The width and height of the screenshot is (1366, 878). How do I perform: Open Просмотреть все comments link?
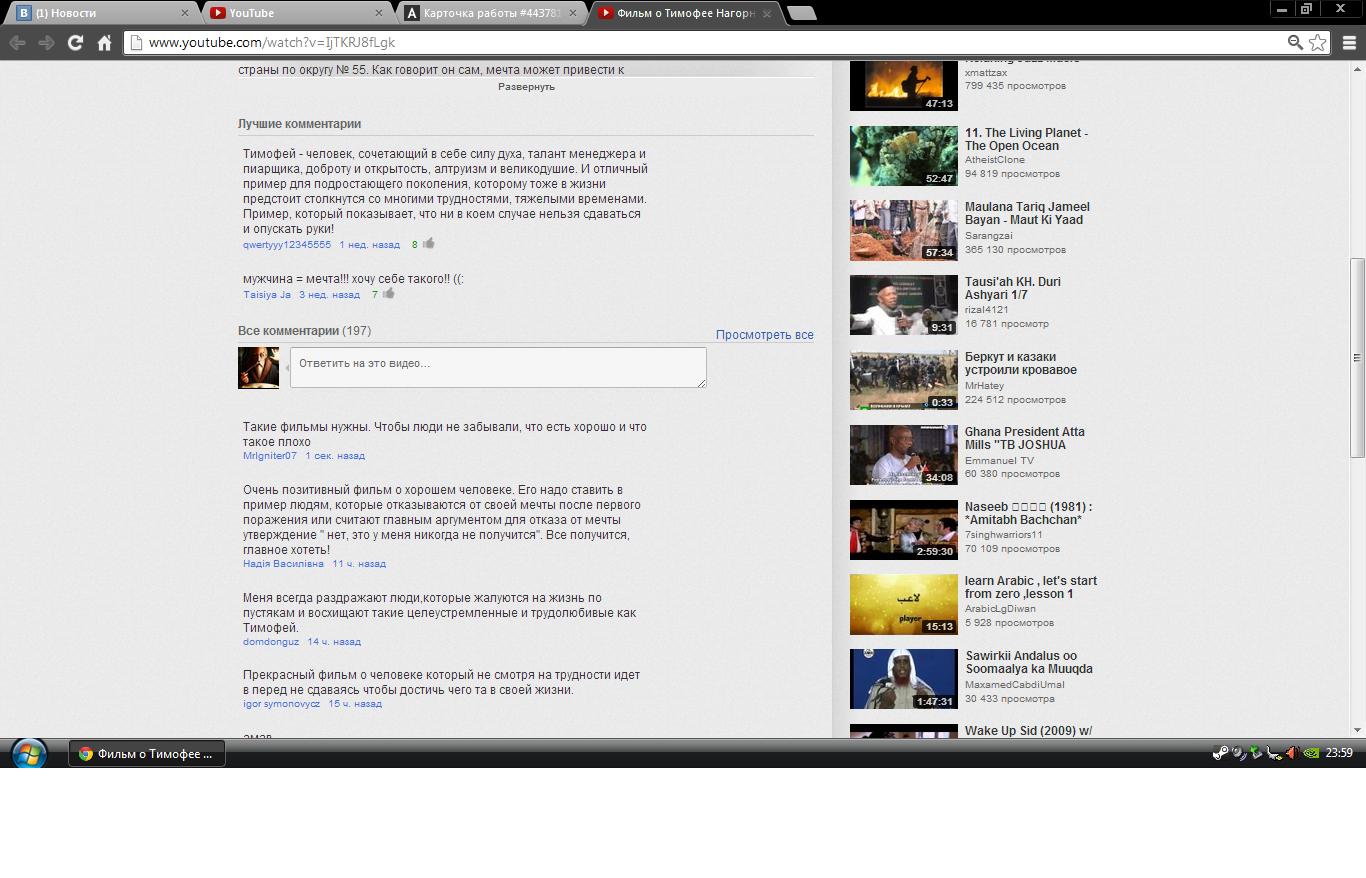tap(765, 335)
